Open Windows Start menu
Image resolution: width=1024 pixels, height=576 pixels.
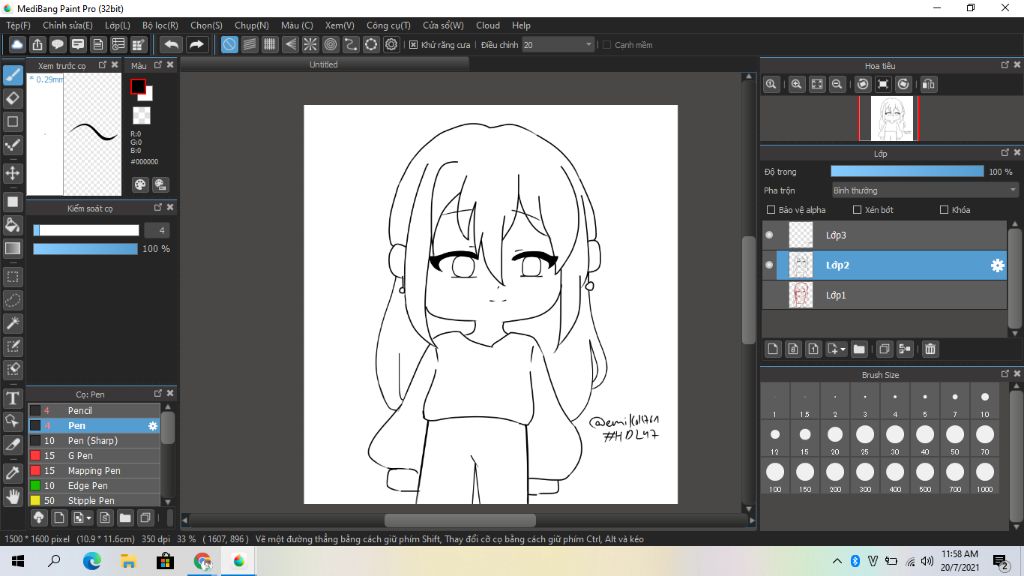point(18,561)
